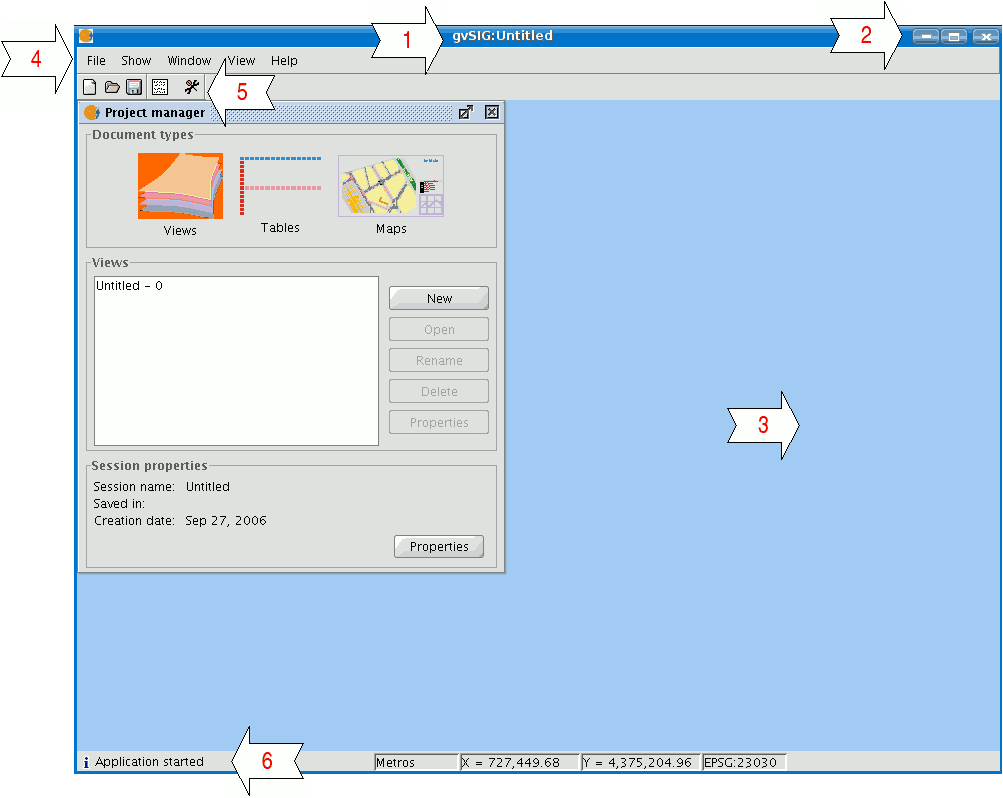Create a new project from the toolbar
Viewport: 1003px width, 798px height.
pos(90,87)
